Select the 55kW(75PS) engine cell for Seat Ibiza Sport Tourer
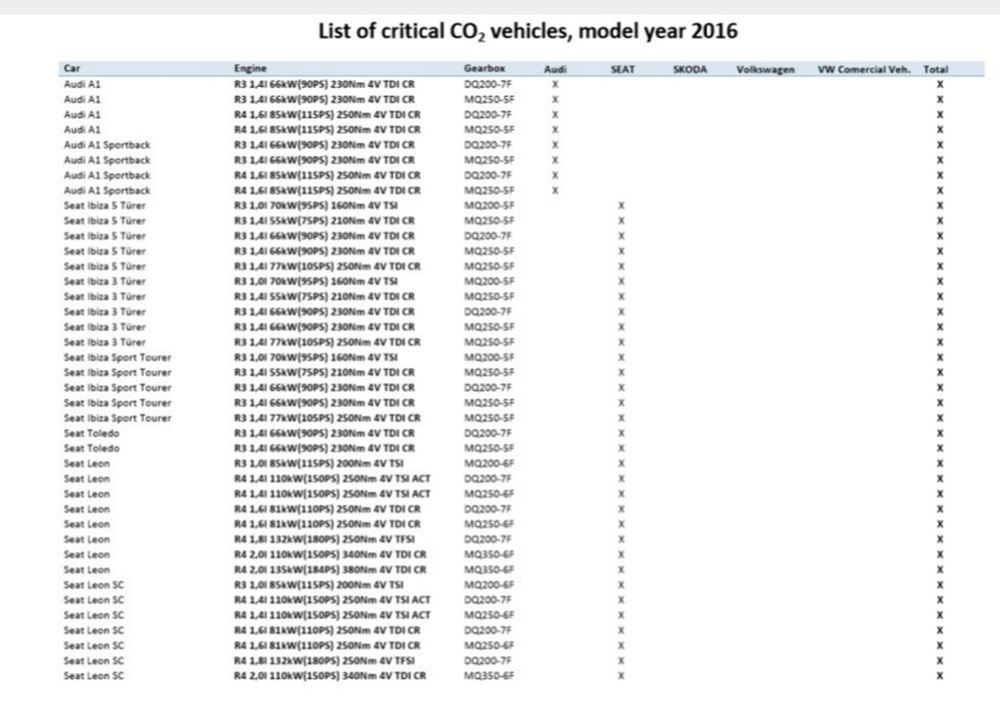 [324, 373]
